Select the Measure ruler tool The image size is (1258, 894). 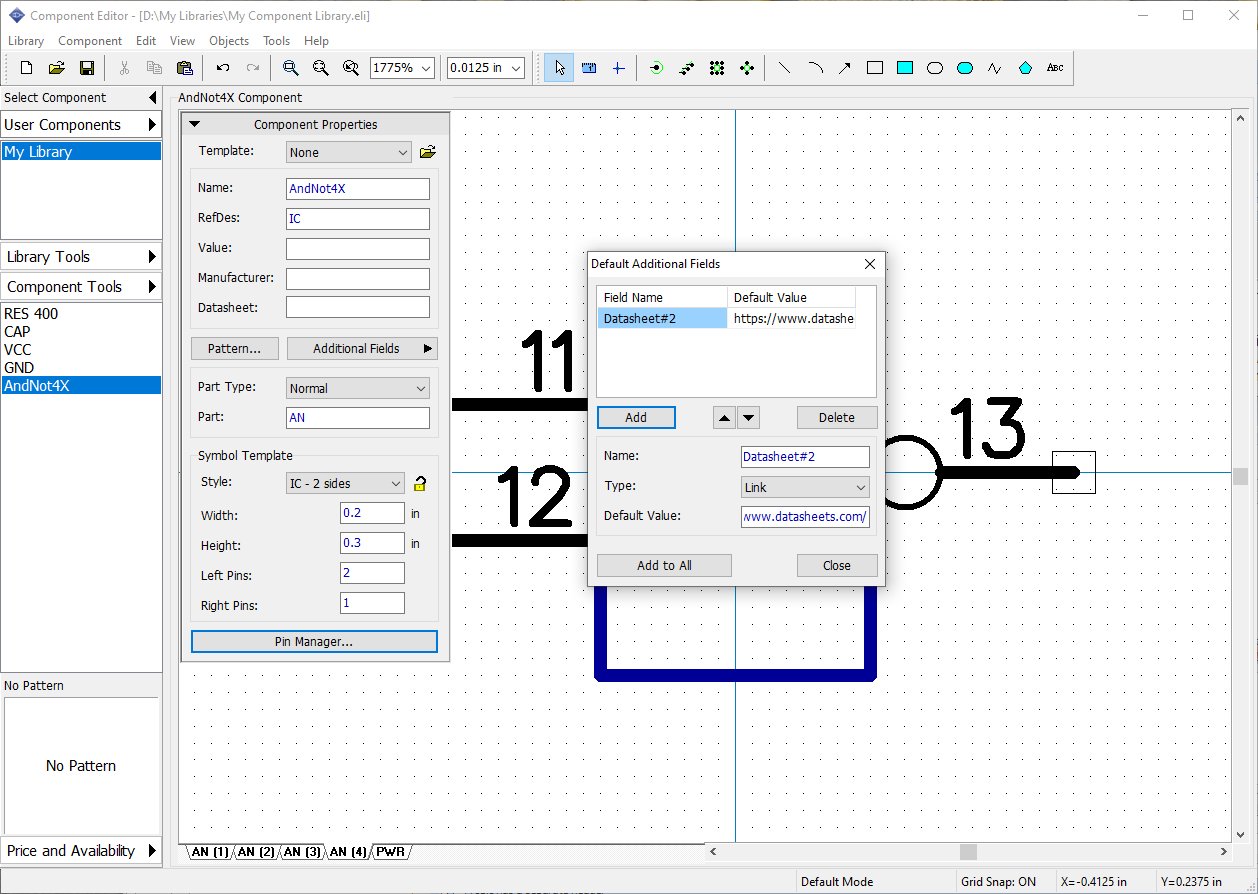pos(589,68)
